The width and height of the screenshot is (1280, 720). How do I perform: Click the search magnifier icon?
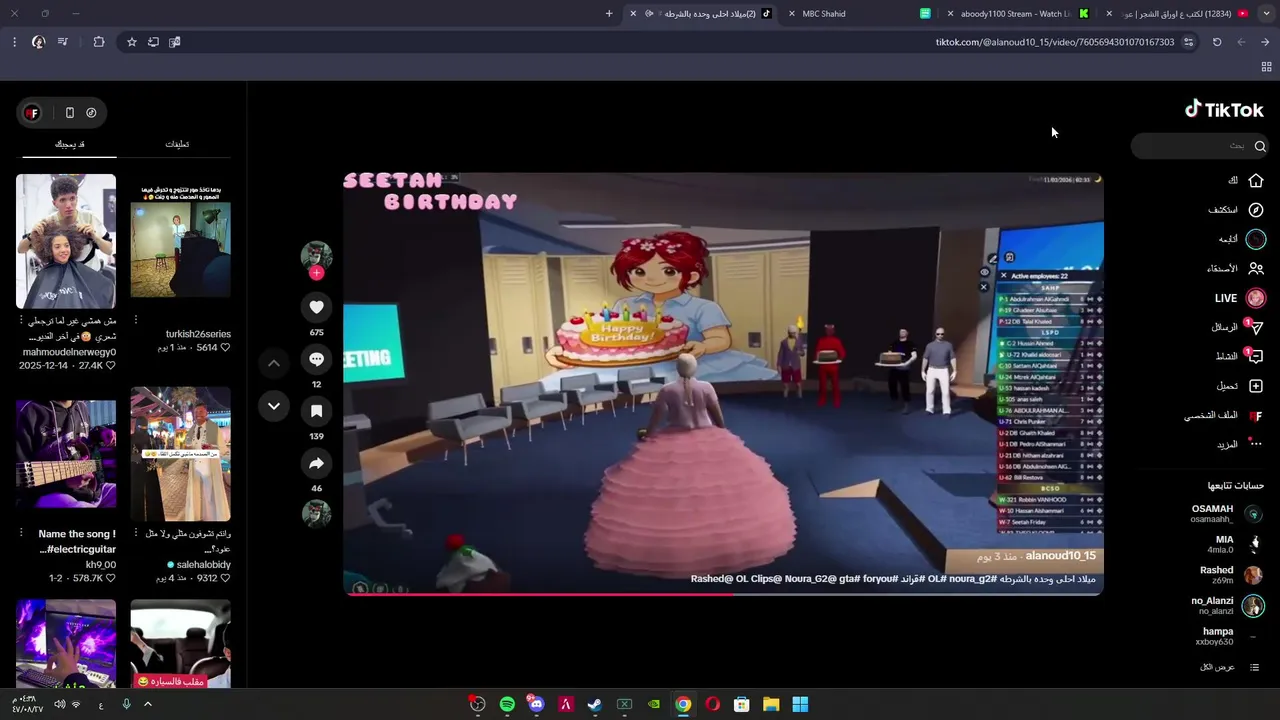pos(1260,146)
